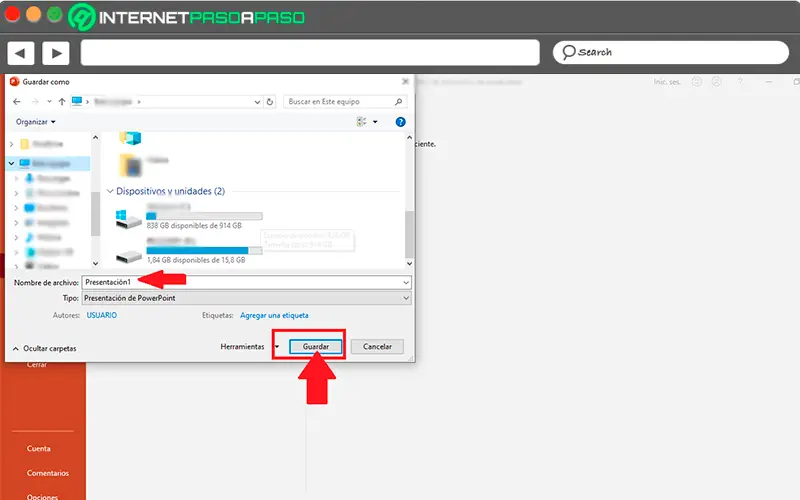Click the file list scroll up arrow
800x500 pixels.
tap(409, 137)
